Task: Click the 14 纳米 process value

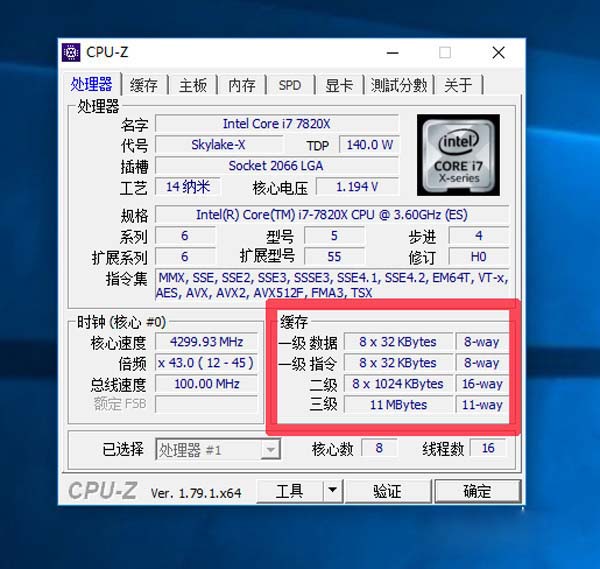Action: tap(188, 187)
